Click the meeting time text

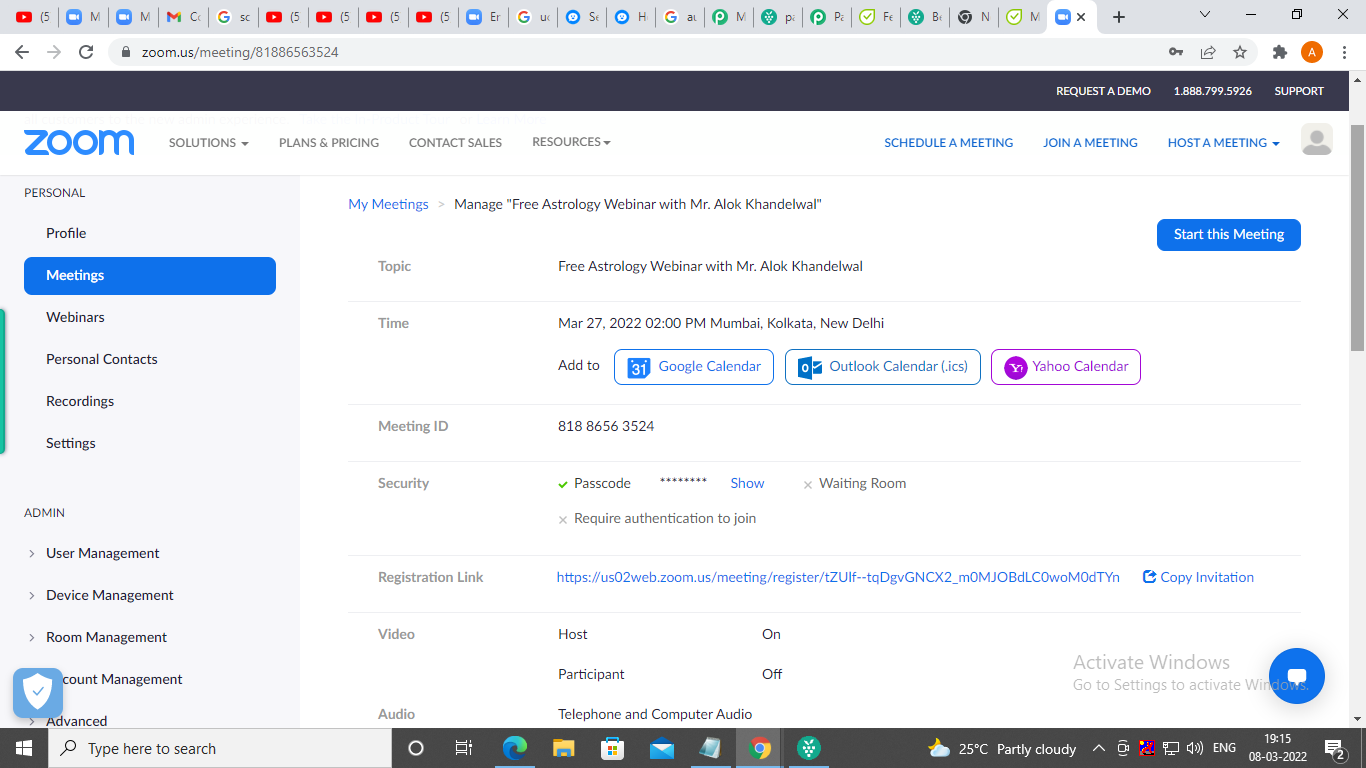tap(721, 323)
